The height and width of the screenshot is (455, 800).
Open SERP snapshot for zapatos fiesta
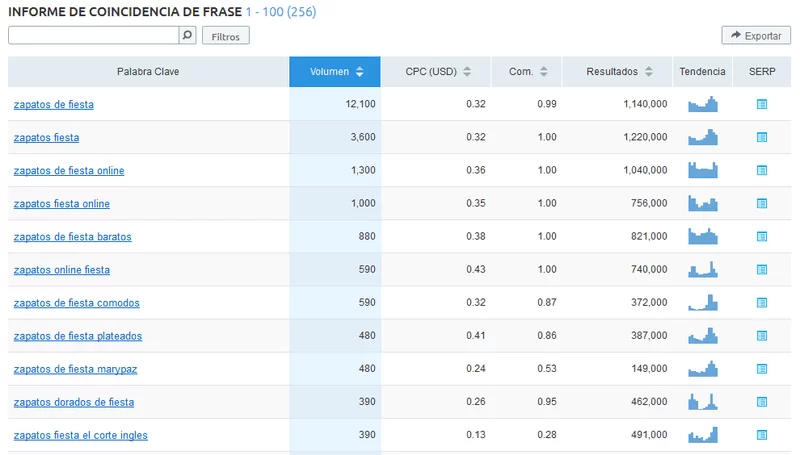click(762, 137)
